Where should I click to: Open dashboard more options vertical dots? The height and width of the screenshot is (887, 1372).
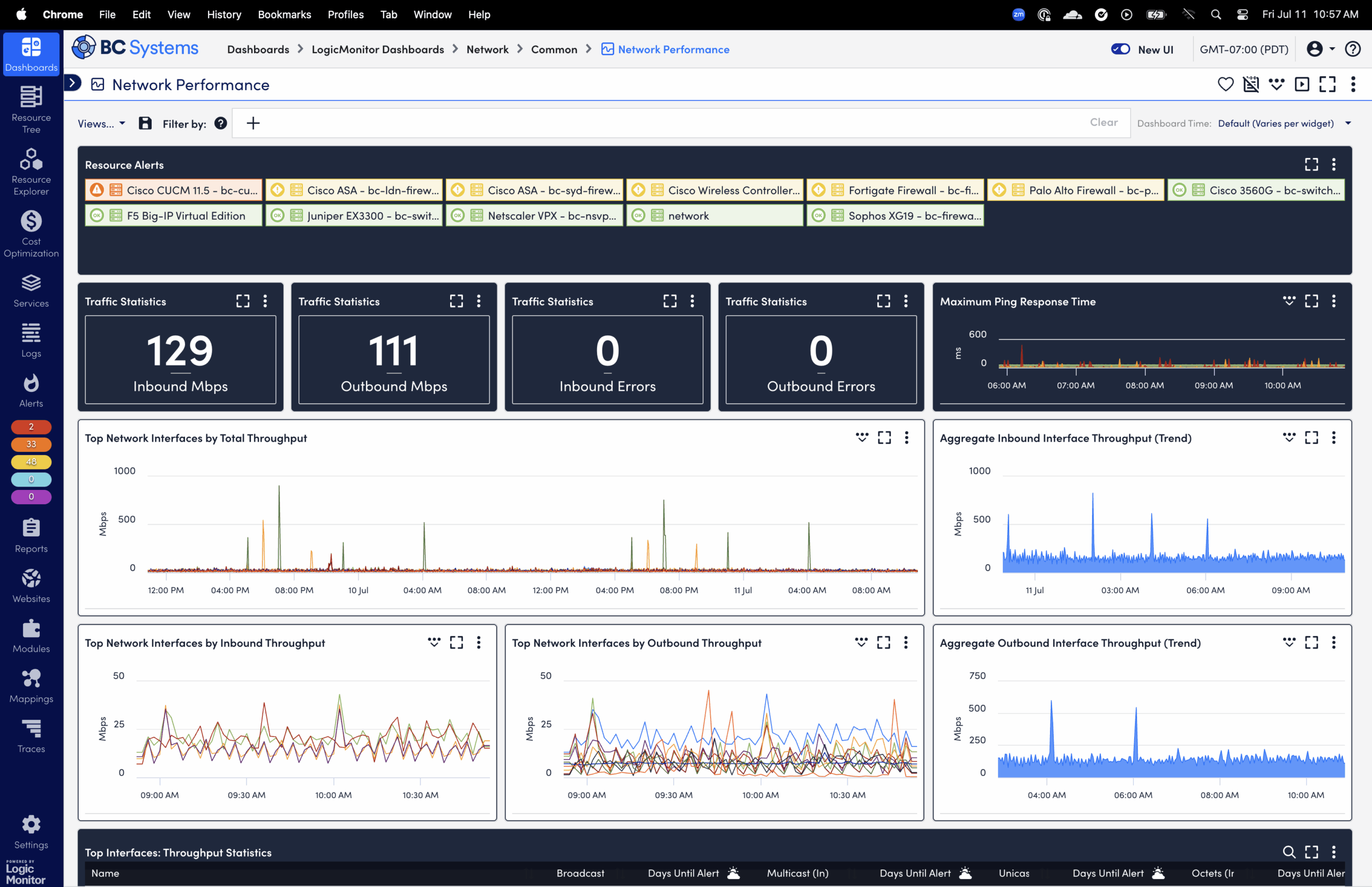point(1353,84)
